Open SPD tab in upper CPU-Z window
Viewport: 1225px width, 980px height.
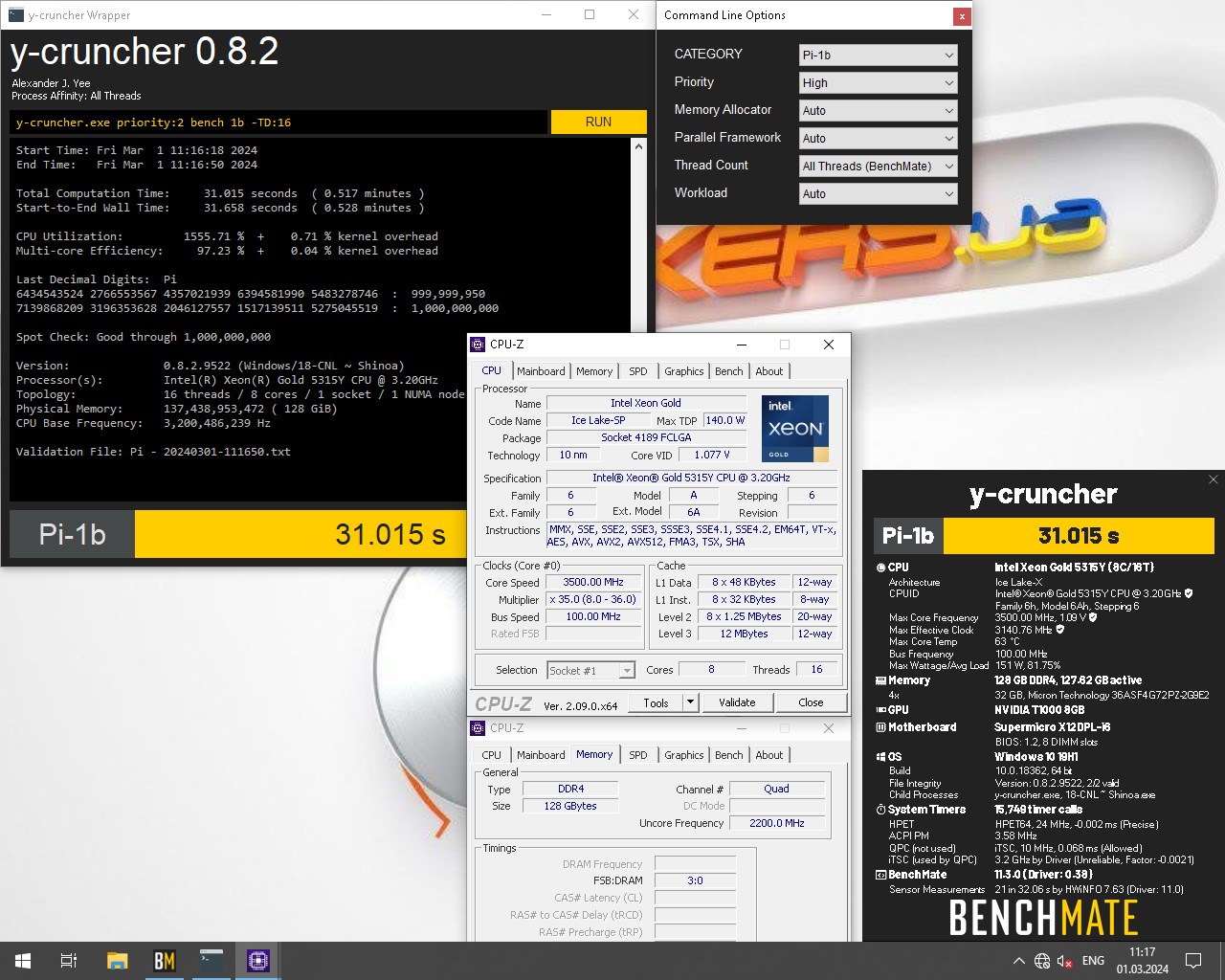click(638, 371)
